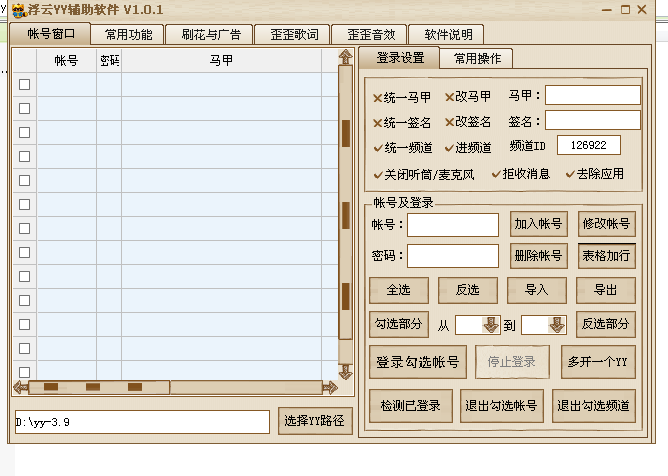Click the table scroll-right arrow icon
668x476 pixels.
[x=330, y=387]
